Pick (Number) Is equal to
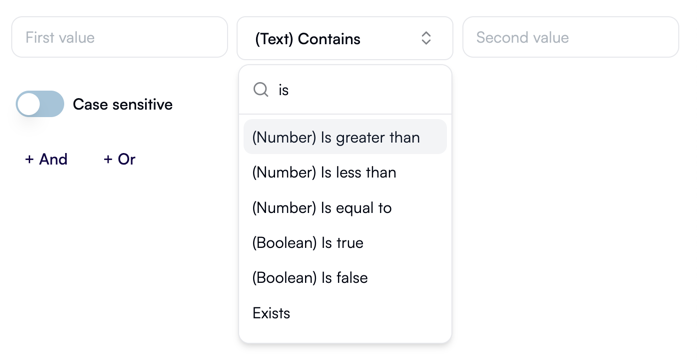The width and height of the screenshot is (697, 360). (x=345, y=208)
